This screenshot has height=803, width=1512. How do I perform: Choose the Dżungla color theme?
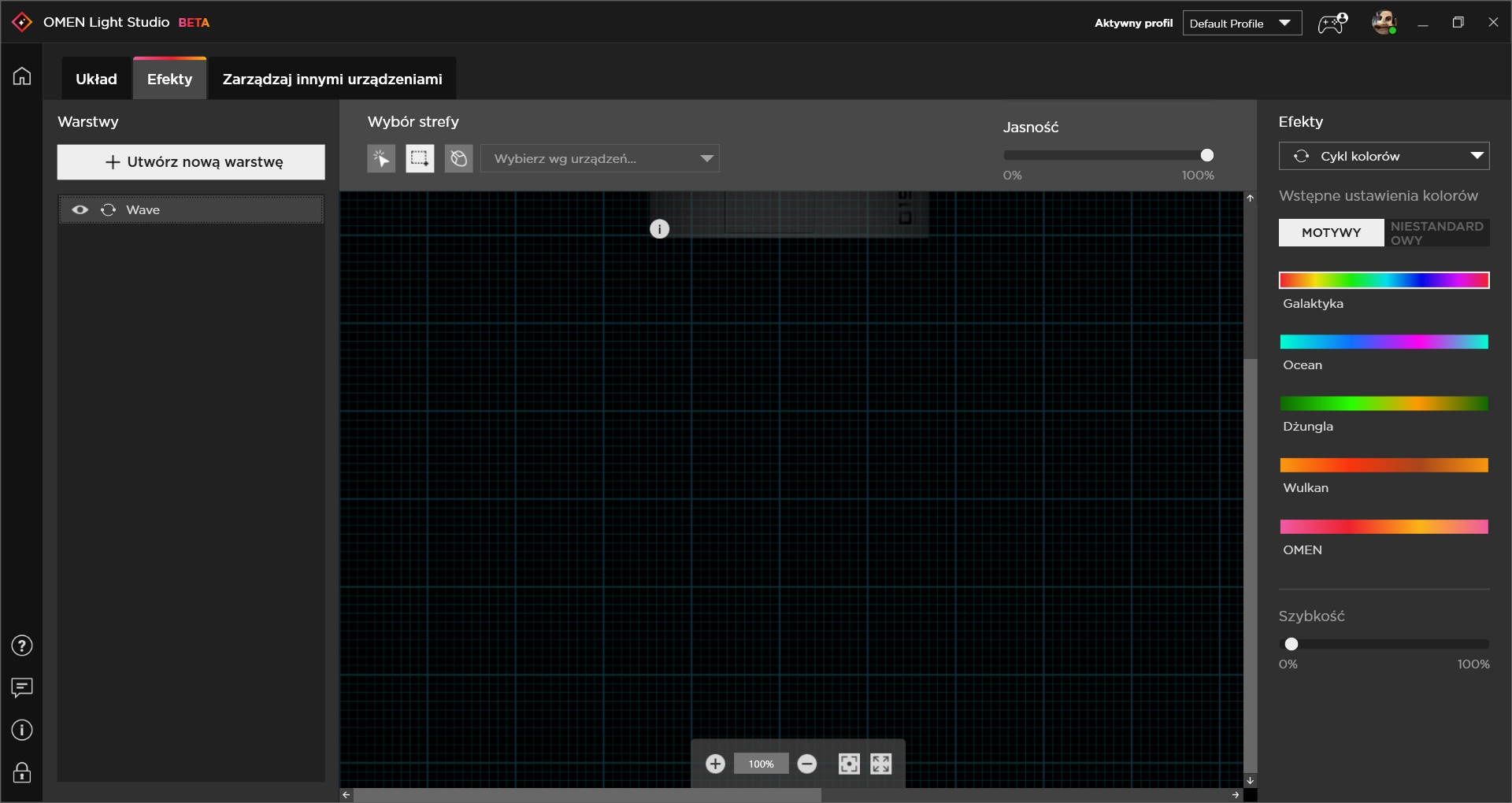(x=1384, y=403)
